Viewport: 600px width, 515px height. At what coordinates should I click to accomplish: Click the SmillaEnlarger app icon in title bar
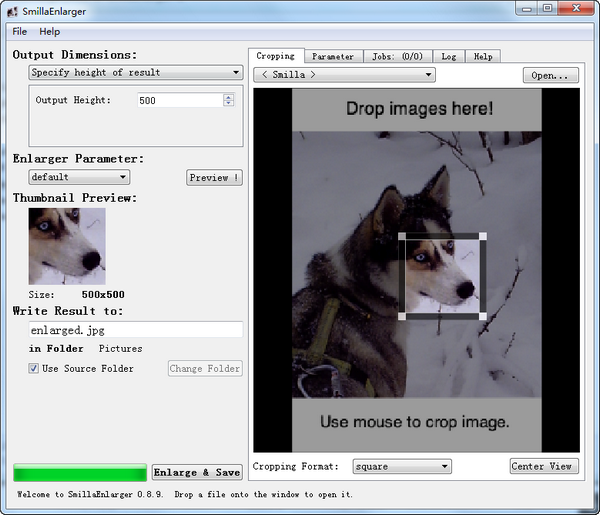[12, 10]
